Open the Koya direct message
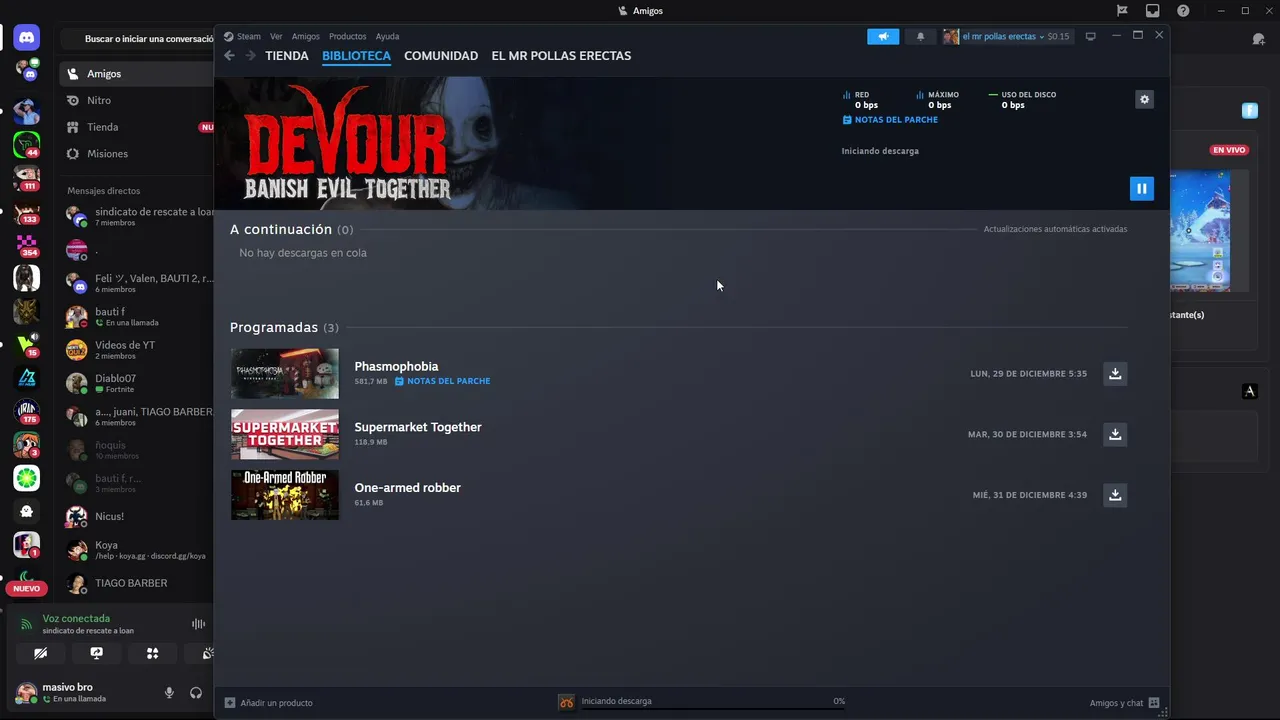Image resolution: width=1280 pixels, height=720 pixels. pos(138,550)
